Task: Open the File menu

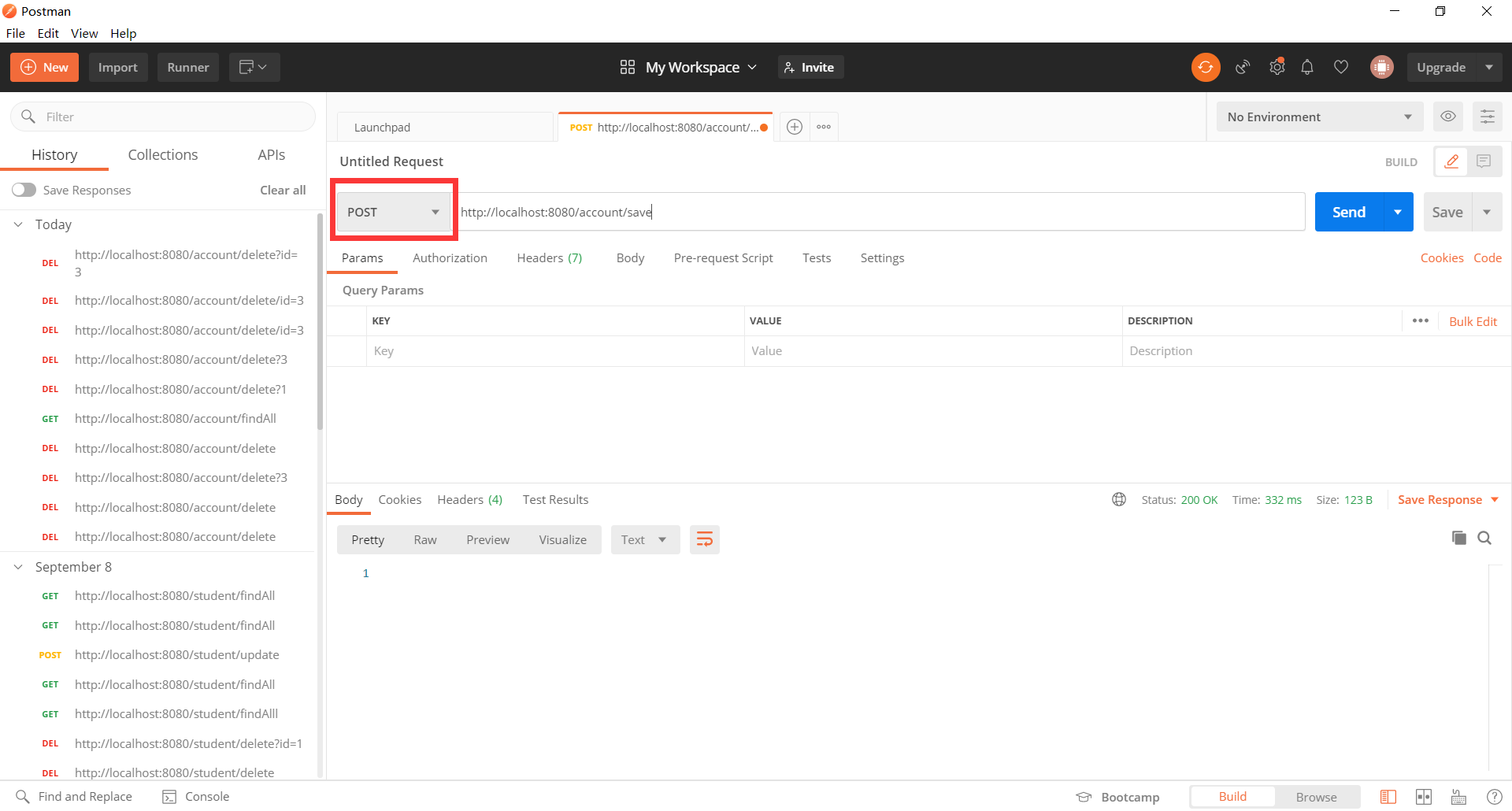Action: (16, 33)
